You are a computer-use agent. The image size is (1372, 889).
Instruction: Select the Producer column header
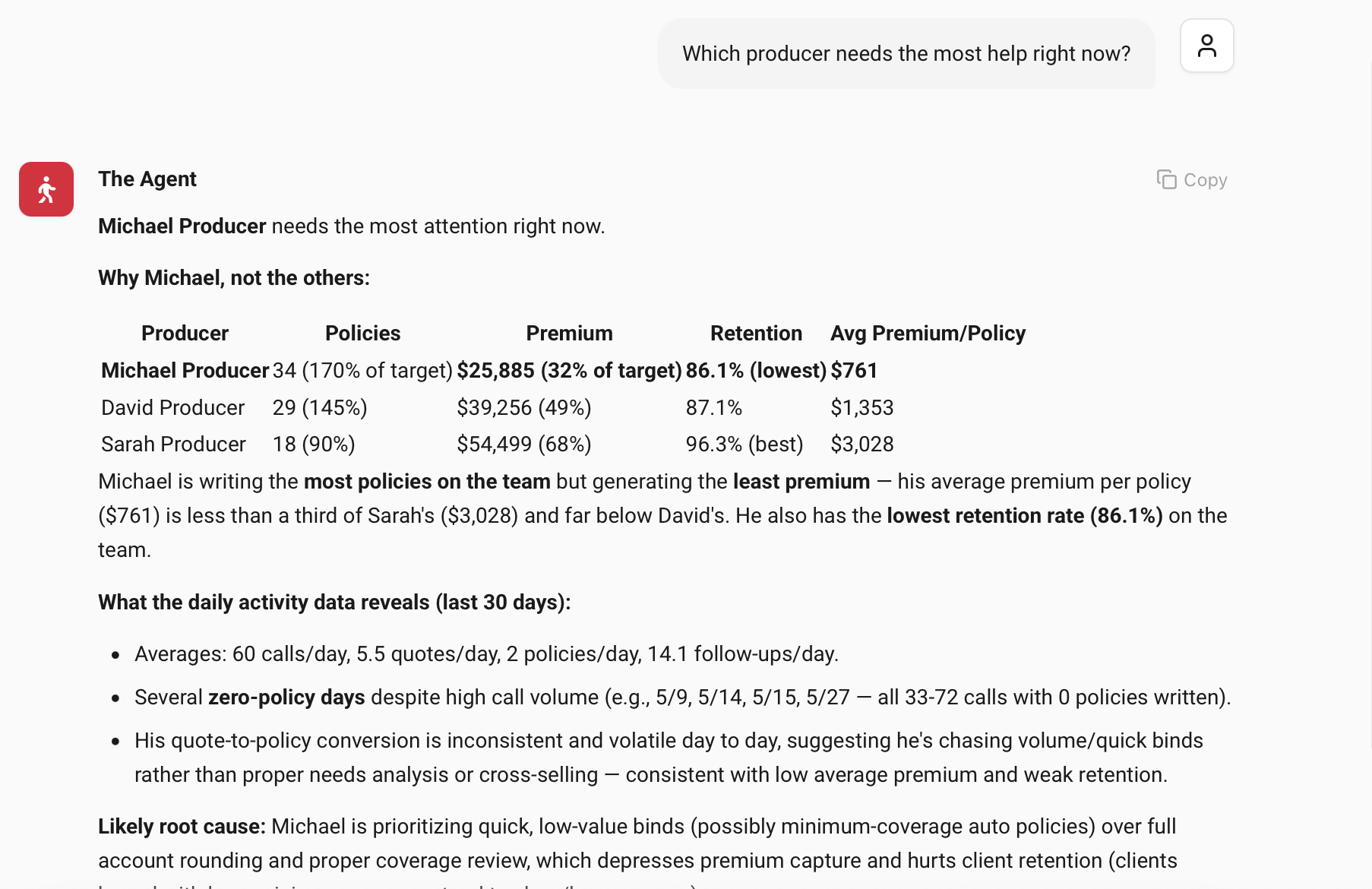click(185, 334)
